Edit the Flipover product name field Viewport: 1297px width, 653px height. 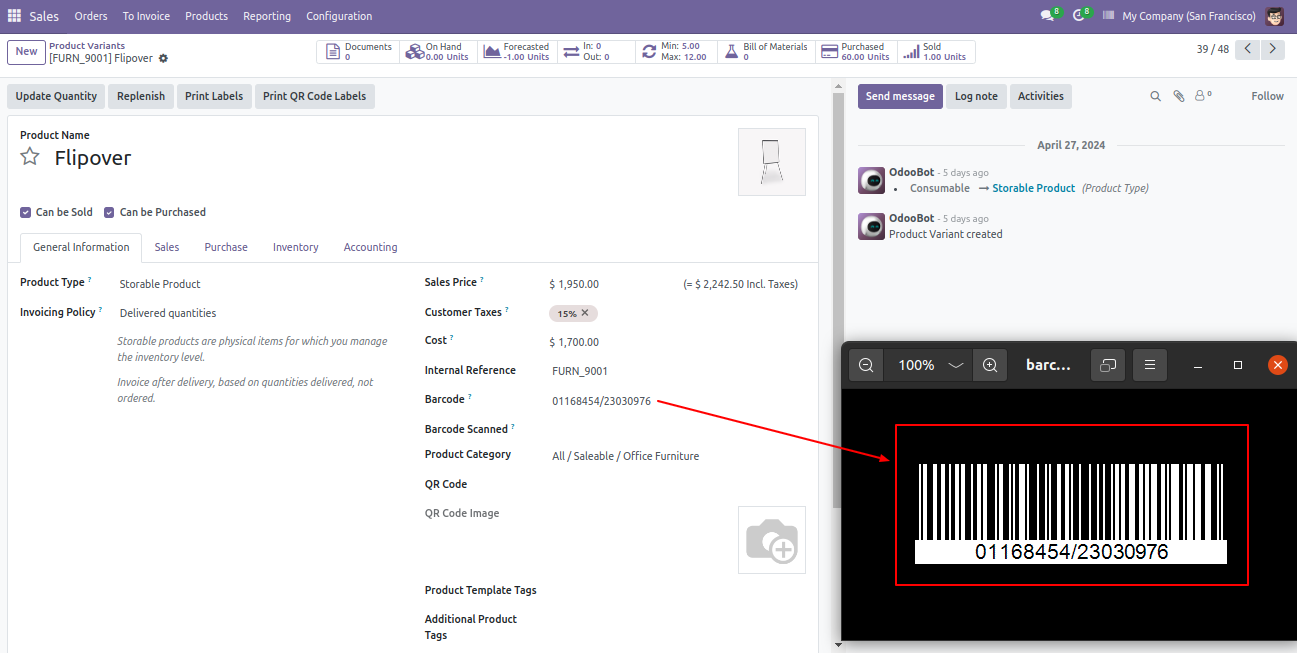click(x=93, y=158)
